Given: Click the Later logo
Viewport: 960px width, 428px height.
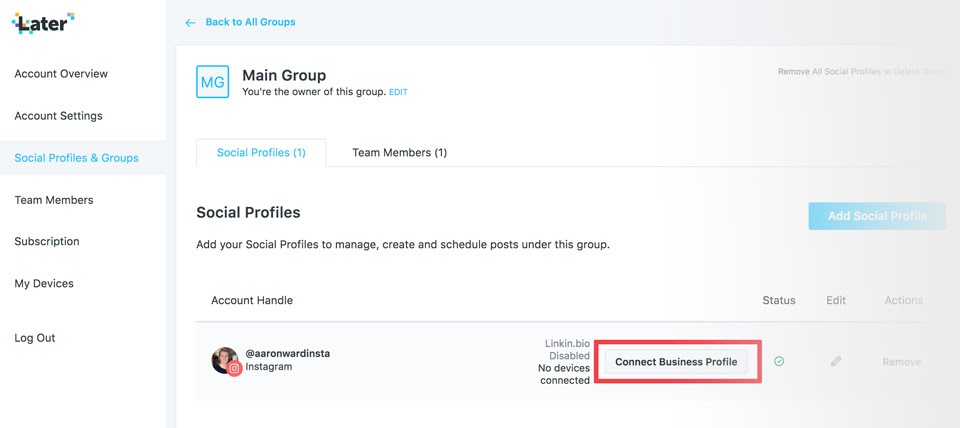Looking at the screenshot, I should click(43, 23).
